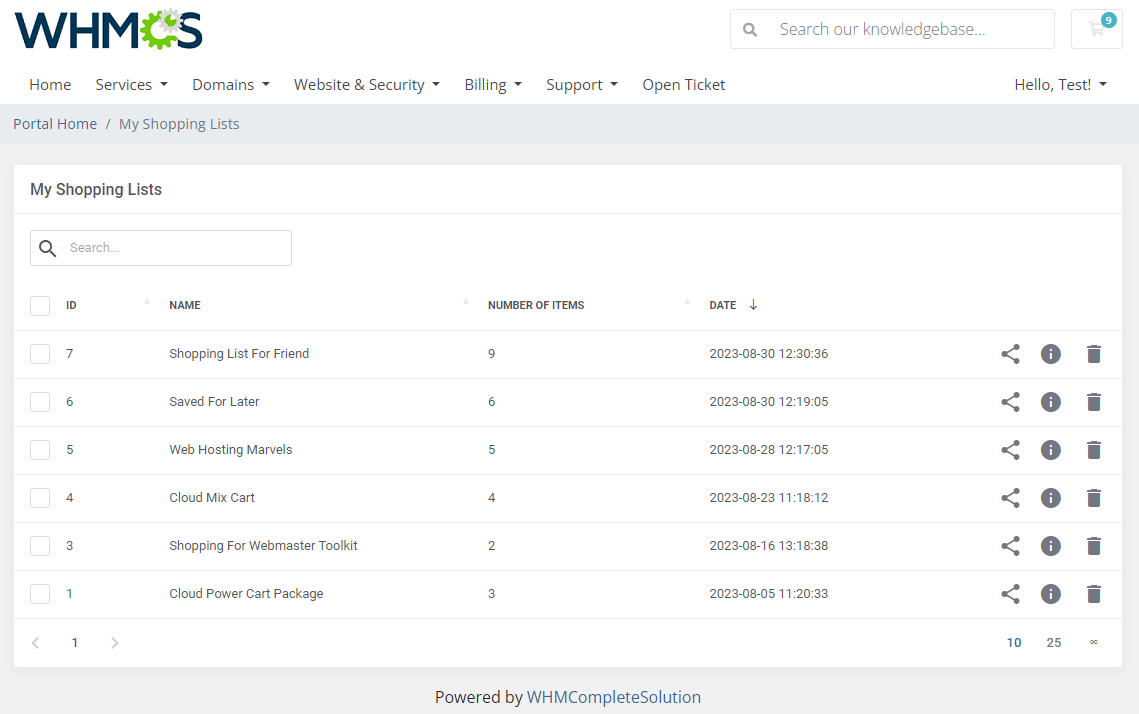Image resolution: width=1139 pixels, height=714 pixels.
Task: Share the Cloud Mix Cart list
Action: 1010,497
